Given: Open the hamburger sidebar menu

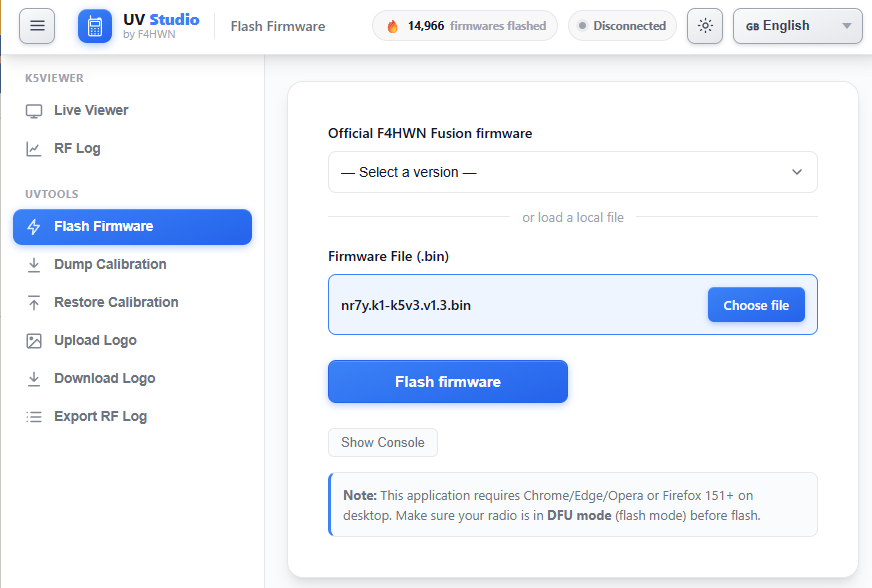Looking at the screenshot, I should [37, 26].
